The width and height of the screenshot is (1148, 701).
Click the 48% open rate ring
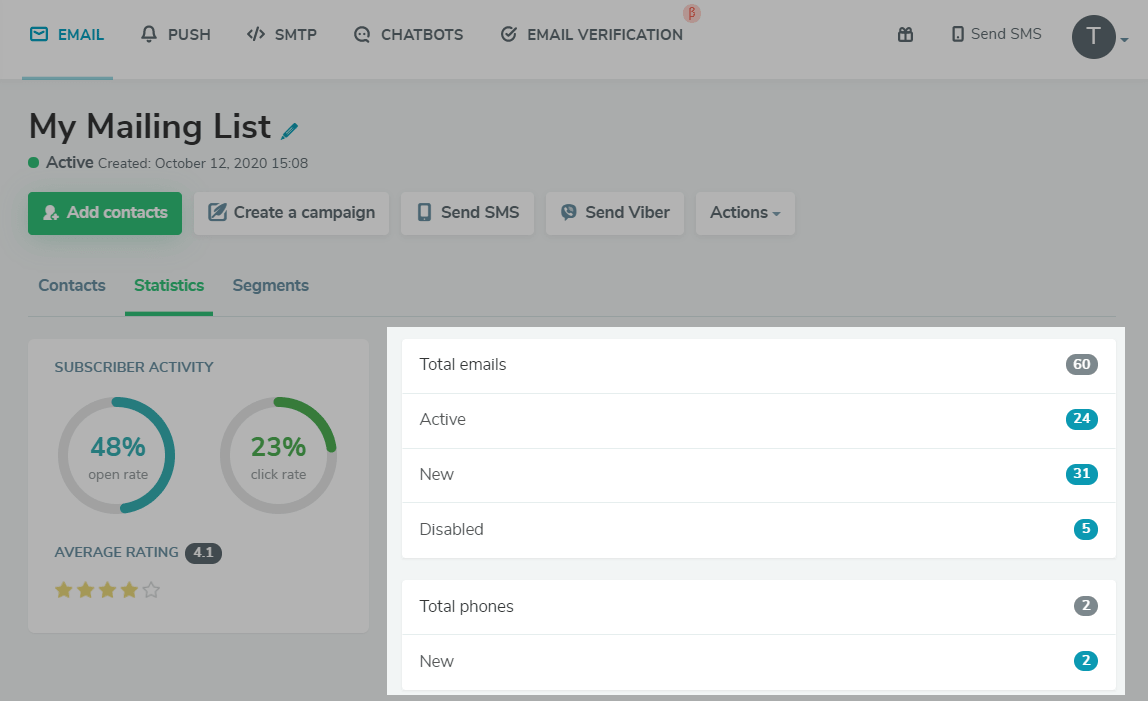coord(117,455)
